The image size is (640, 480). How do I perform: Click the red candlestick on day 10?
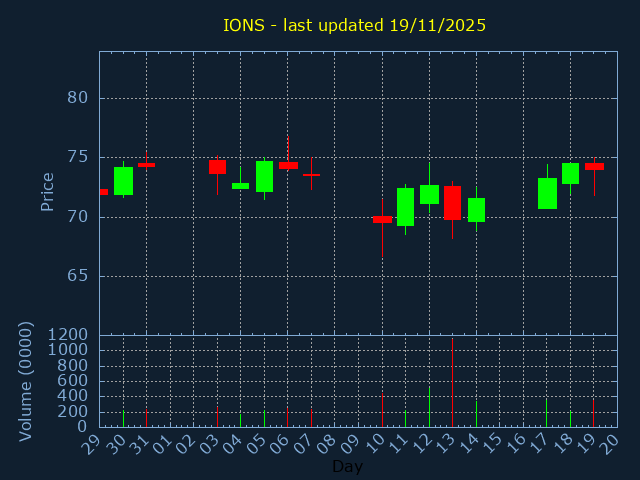(382, 219)
